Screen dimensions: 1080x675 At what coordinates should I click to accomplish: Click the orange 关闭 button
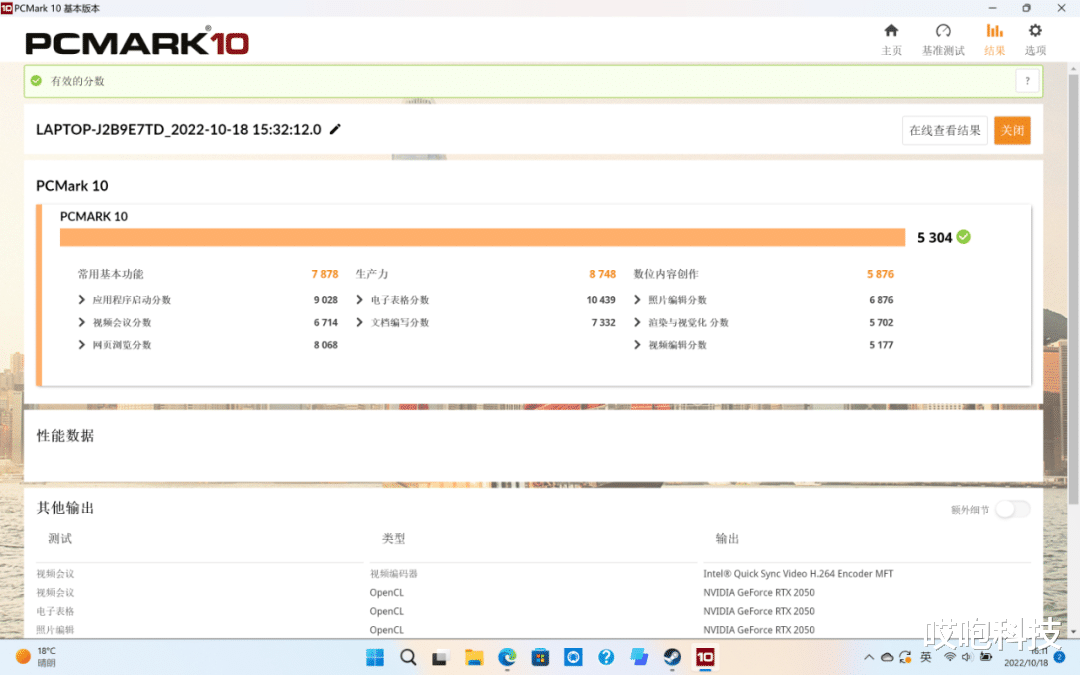(1012, 130)
